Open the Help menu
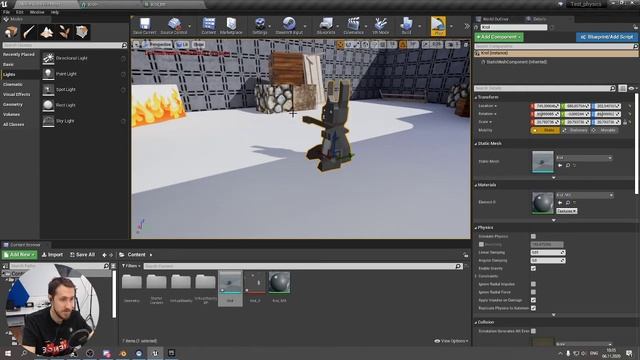The image size is (640, 360). pyautogui.click(x=55, y=12)
